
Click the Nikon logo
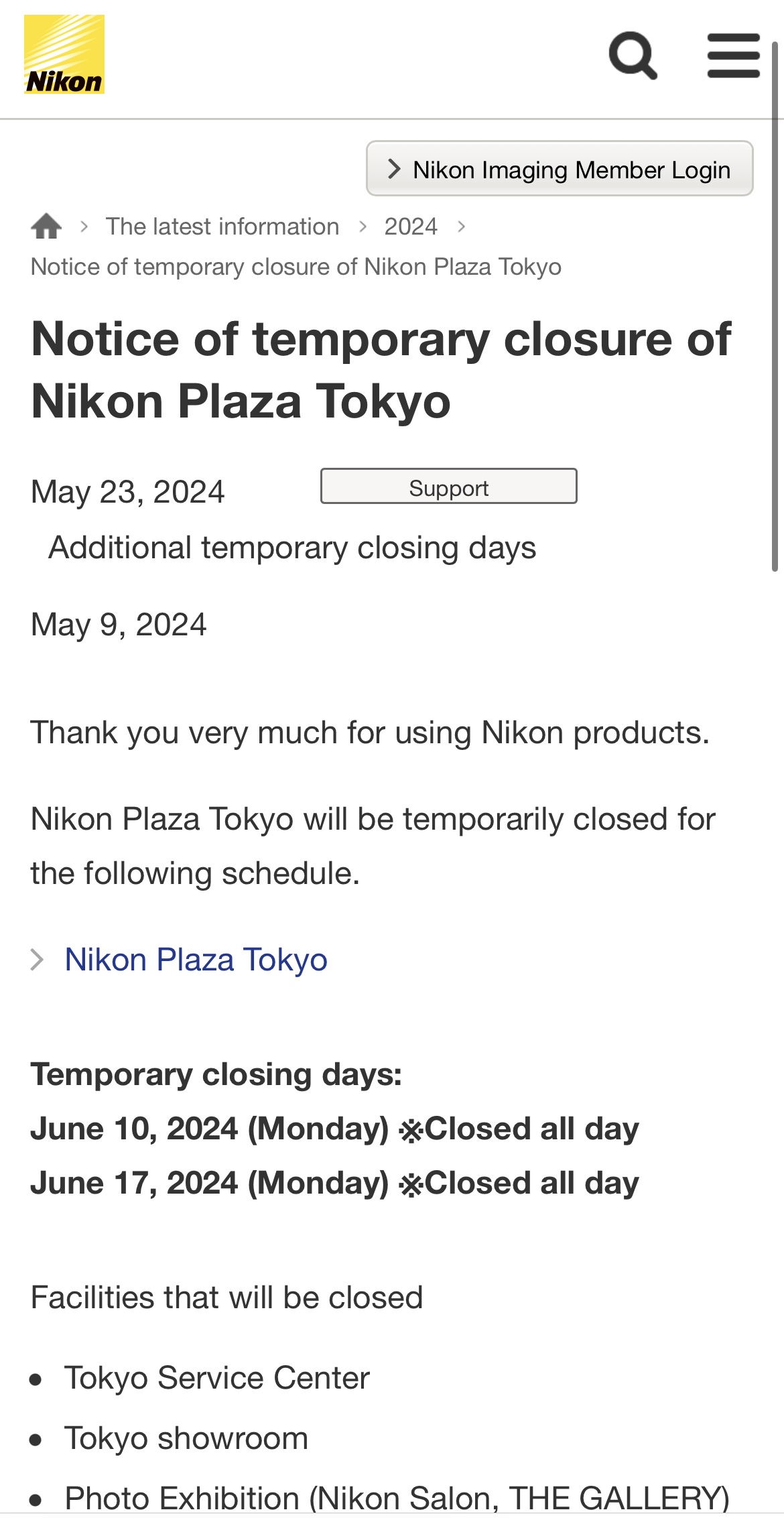click(x=64, y=54)
